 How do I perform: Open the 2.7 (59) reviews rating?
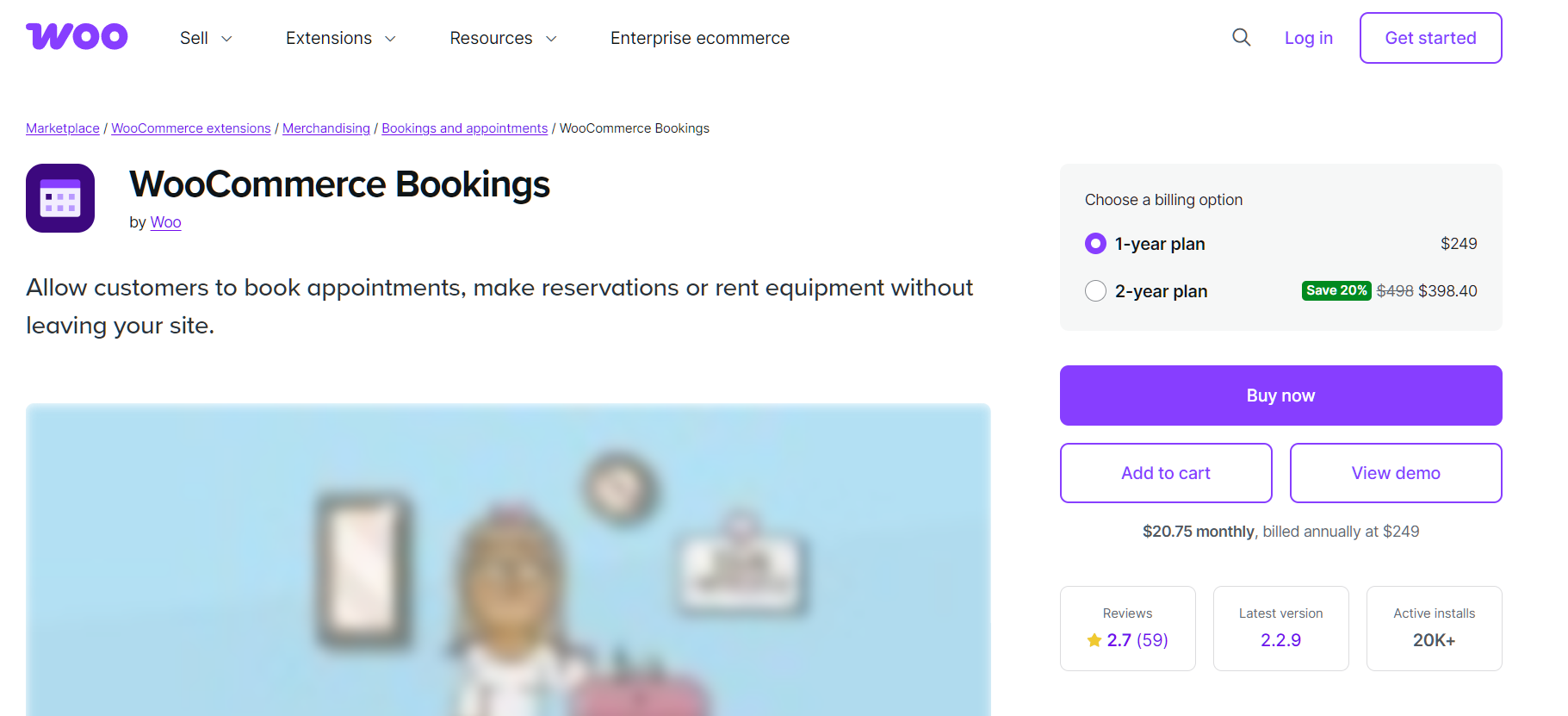pos(1137,640)
